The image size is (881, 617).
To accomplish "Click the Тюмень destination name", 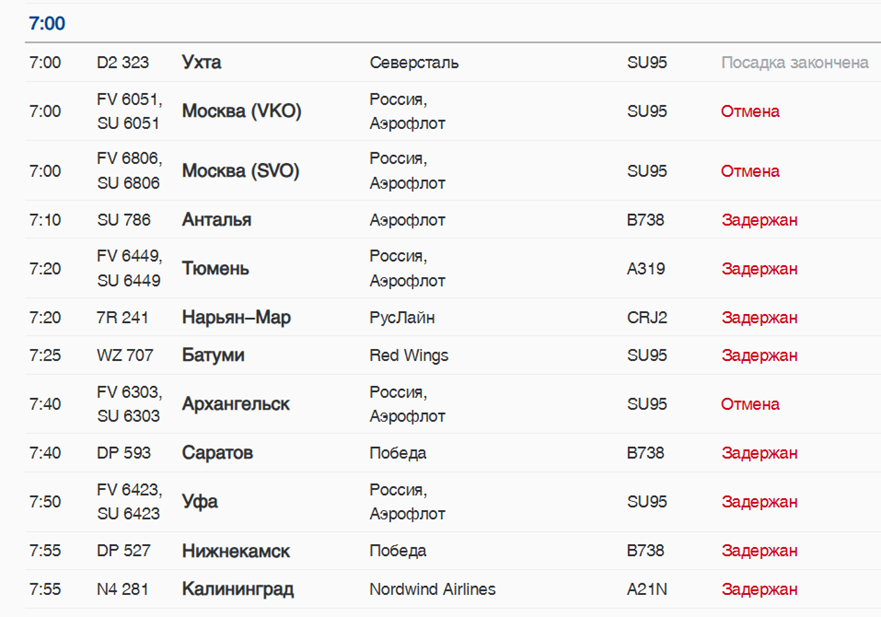I will pyautogui.click(x=215, y=269).
